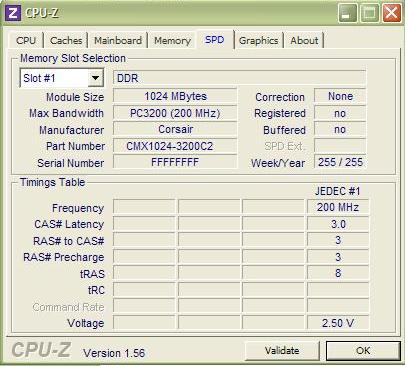Click the Part Number label
This screenshot has width=405, height=366.
point(75,146)
